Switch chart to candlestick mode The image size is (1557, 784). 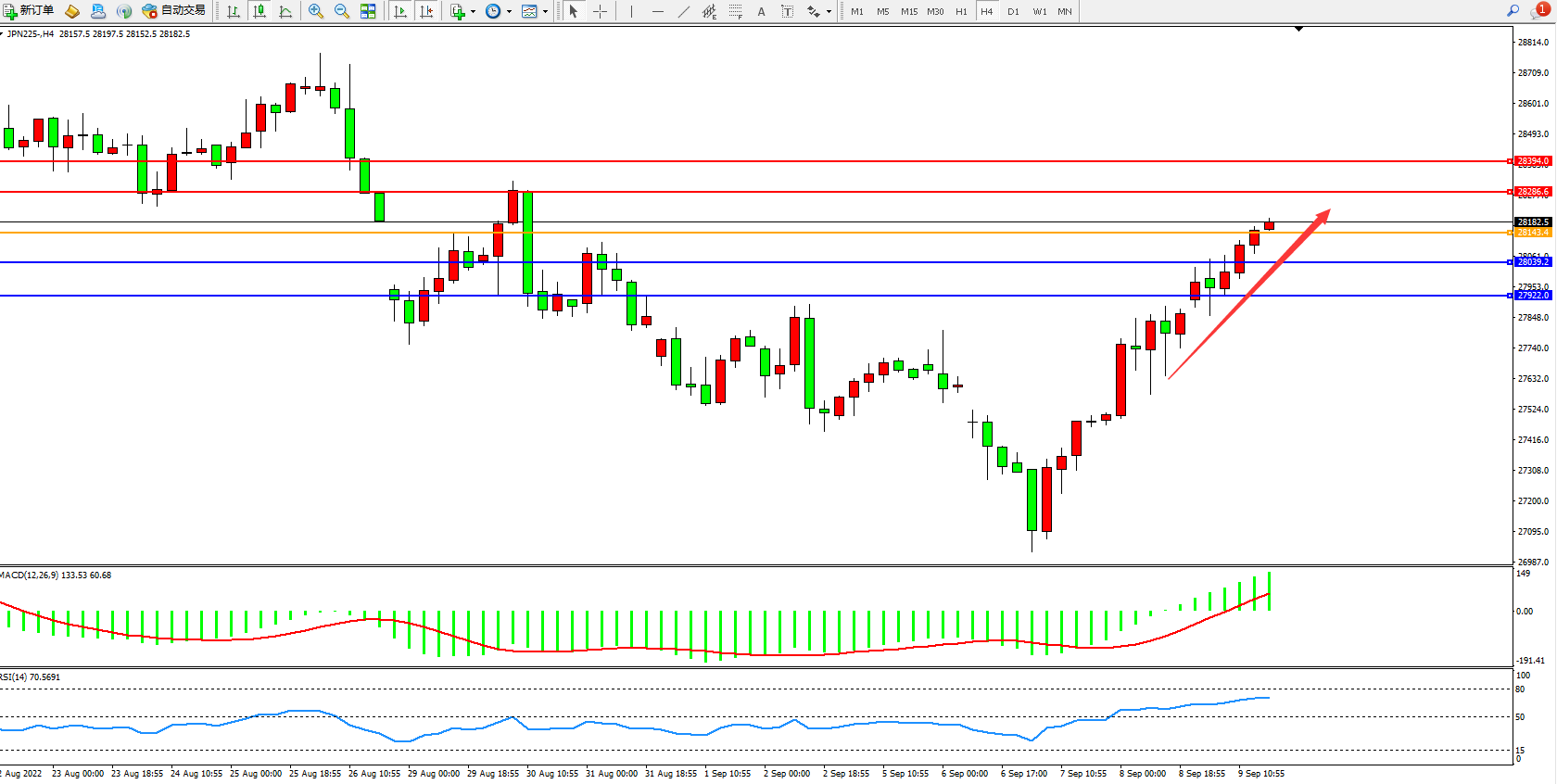(259, 11)
